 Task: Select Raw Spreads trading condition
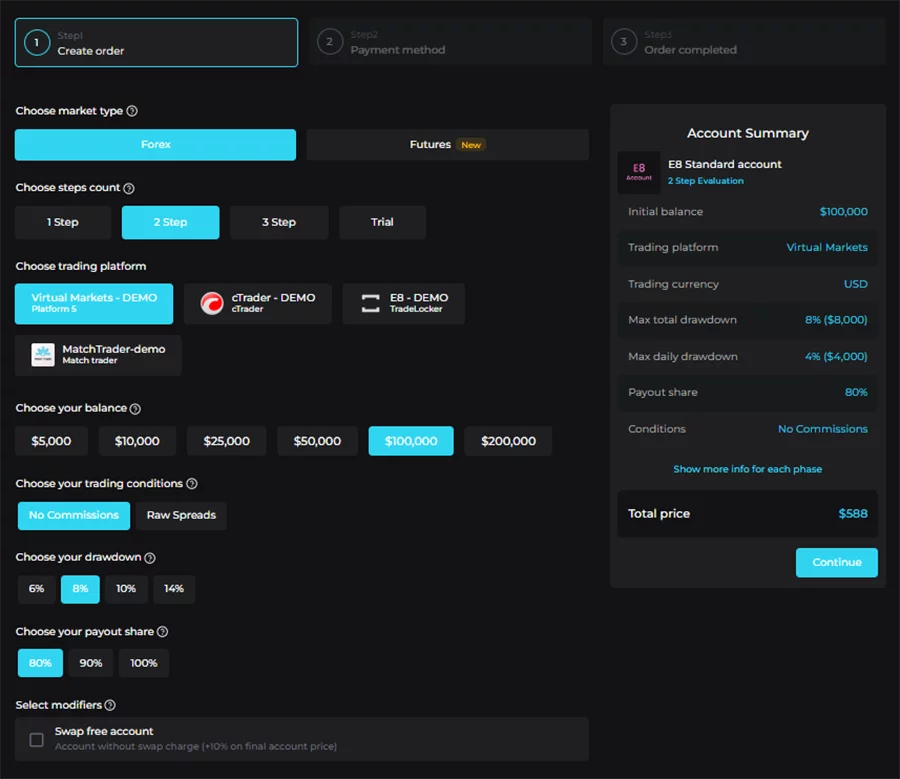click(181, 516)
